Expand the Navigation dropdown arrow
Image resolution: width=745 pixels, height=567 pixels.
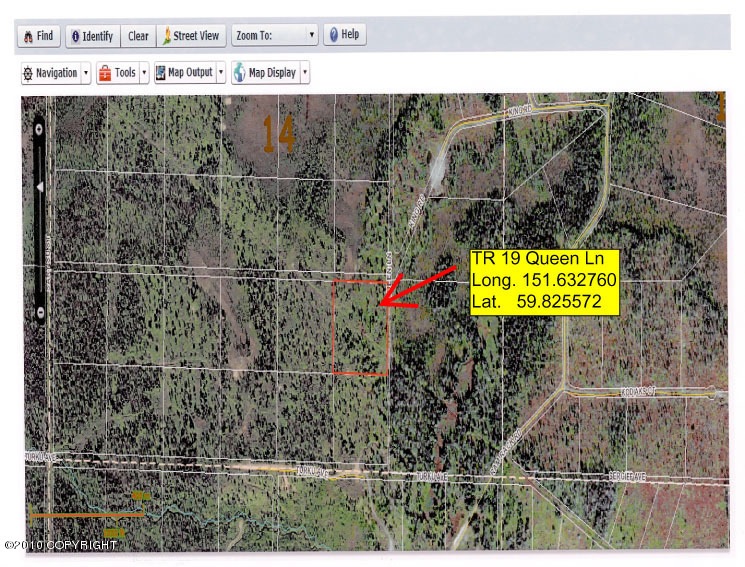point(86,73)
